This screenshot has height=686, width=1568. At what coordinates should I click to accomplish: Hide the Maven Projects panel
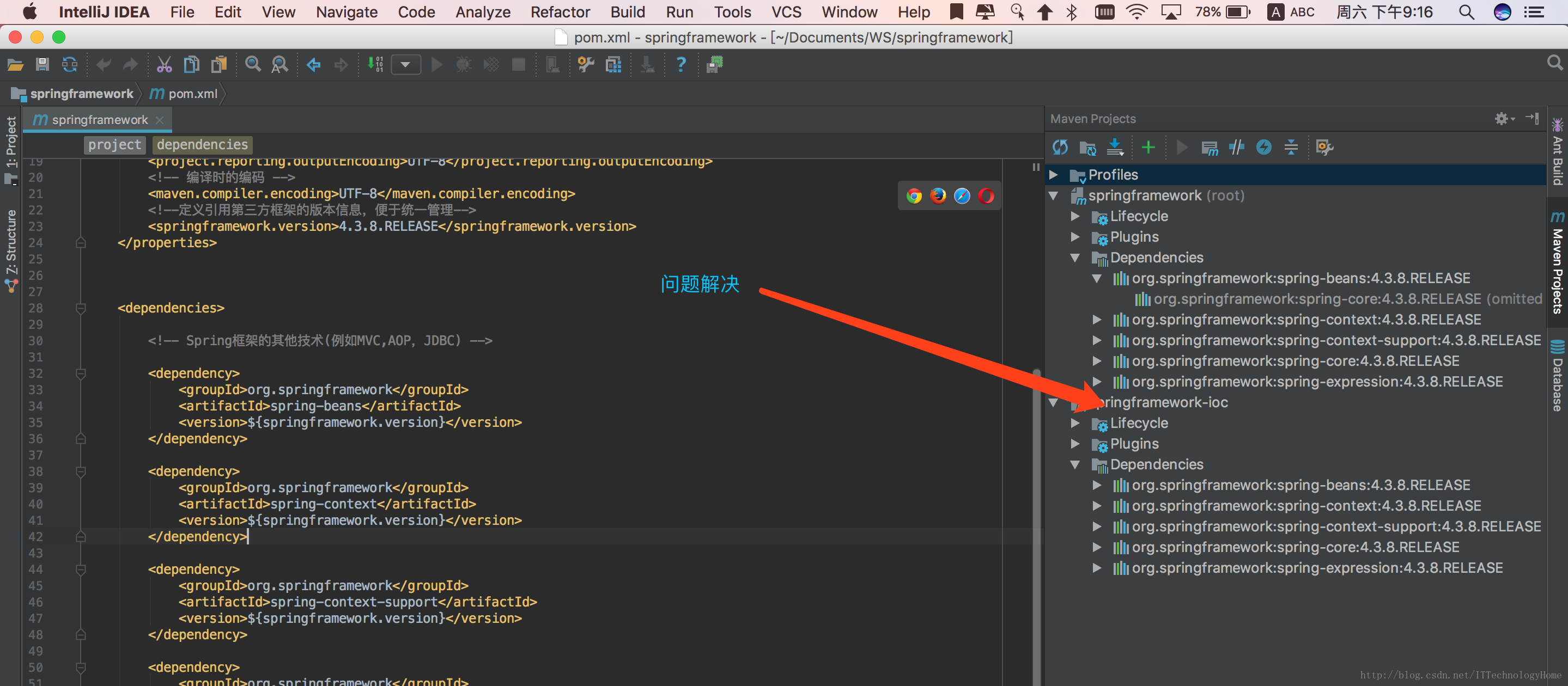1532,118
